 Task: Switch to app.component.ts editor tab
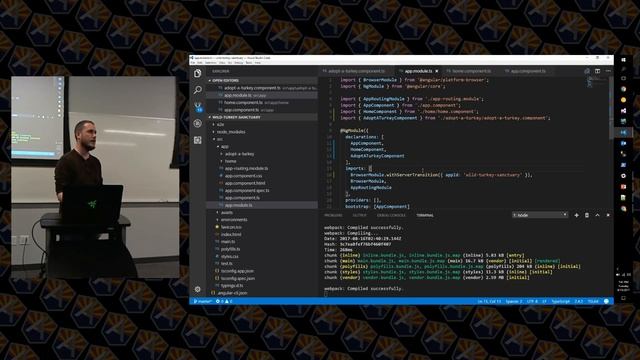click(527, 71)
